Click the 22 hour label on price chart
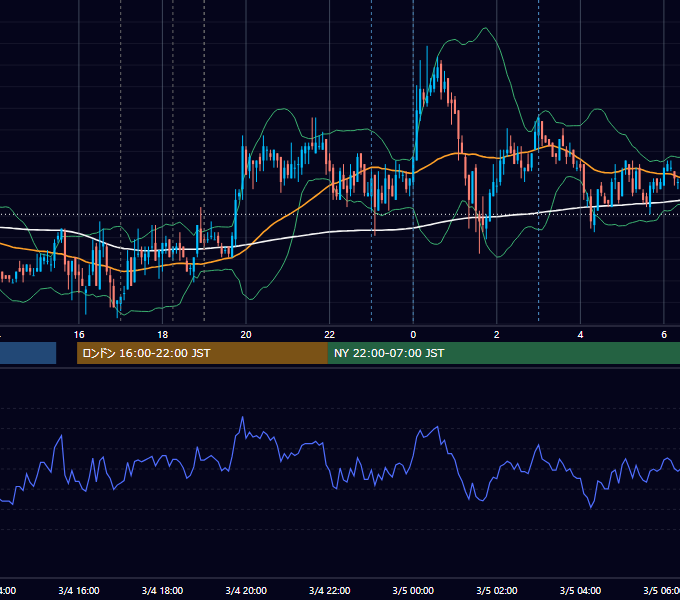 (330, 335)
